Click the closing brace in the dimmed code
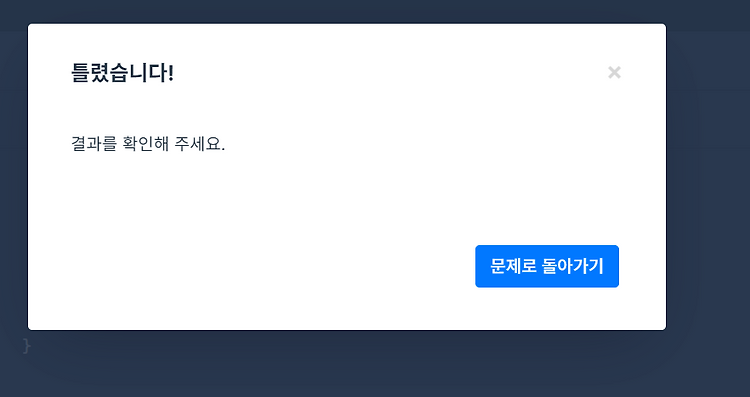This screenshot has height=397, width=750. pyautogui.click(x=27, y=345)
